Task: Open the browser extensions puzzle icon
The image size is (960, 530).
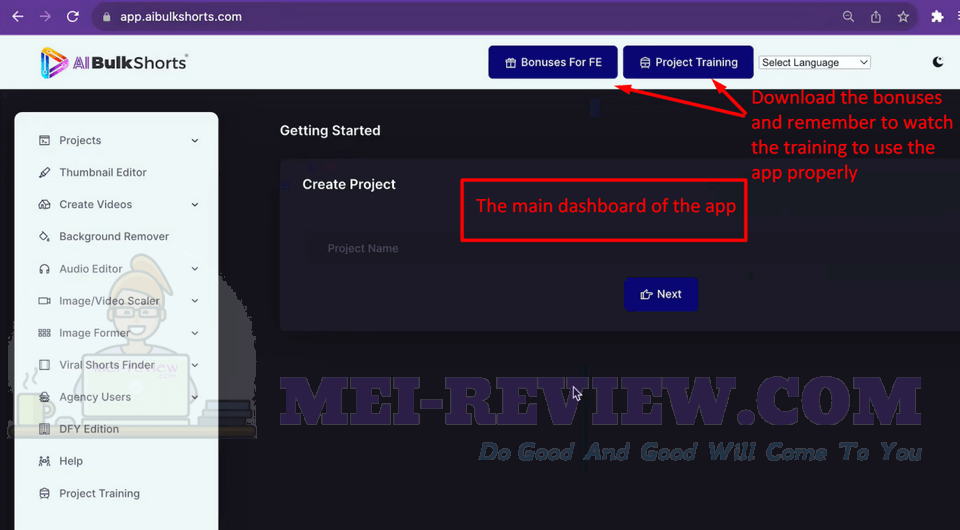Action: click(937, 17)
